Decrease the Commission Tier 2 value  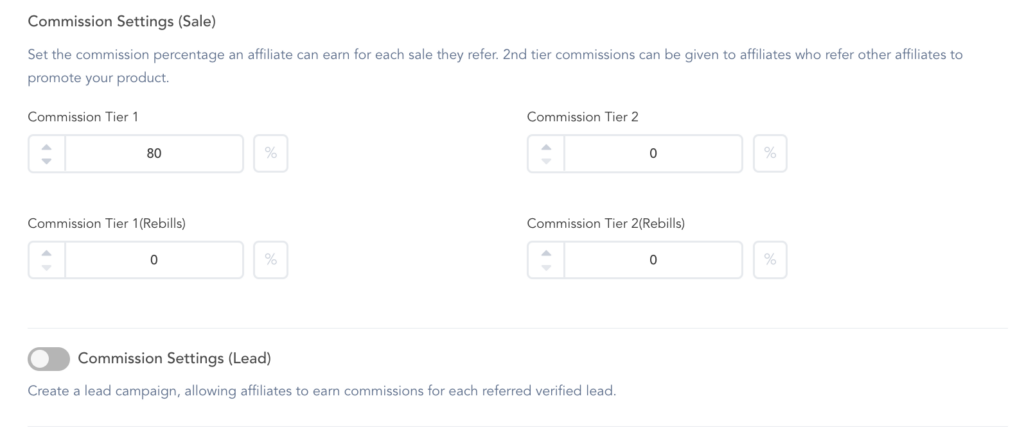(545, 160)
